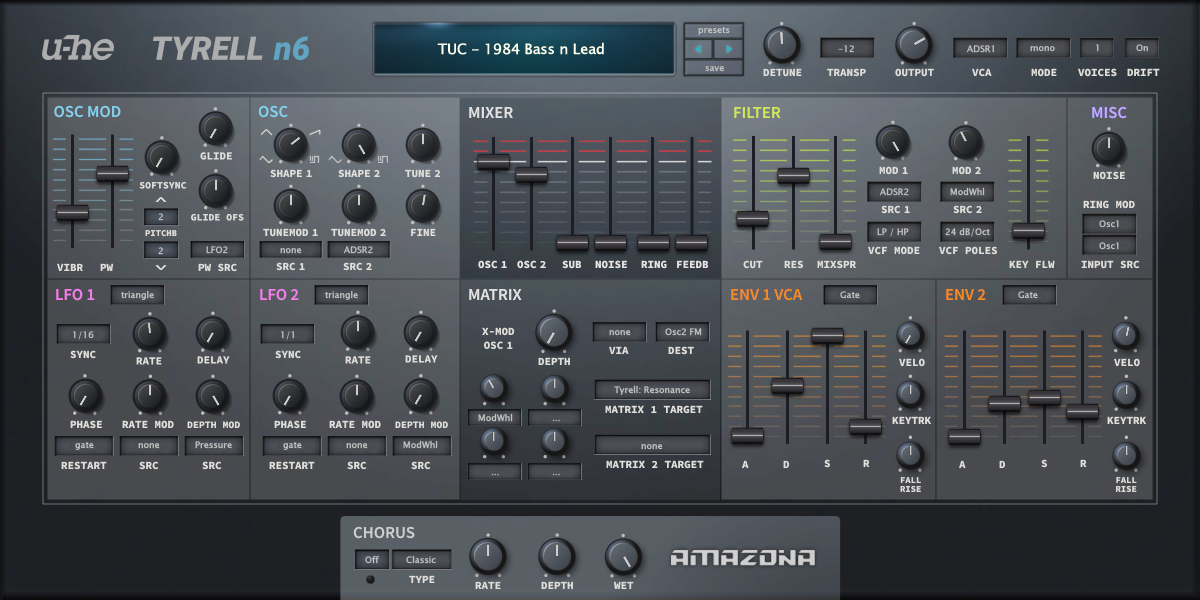This screenshot has height=600, width=1200.
Task: Click the DETUNE knob
Action: tap(782, 45)
